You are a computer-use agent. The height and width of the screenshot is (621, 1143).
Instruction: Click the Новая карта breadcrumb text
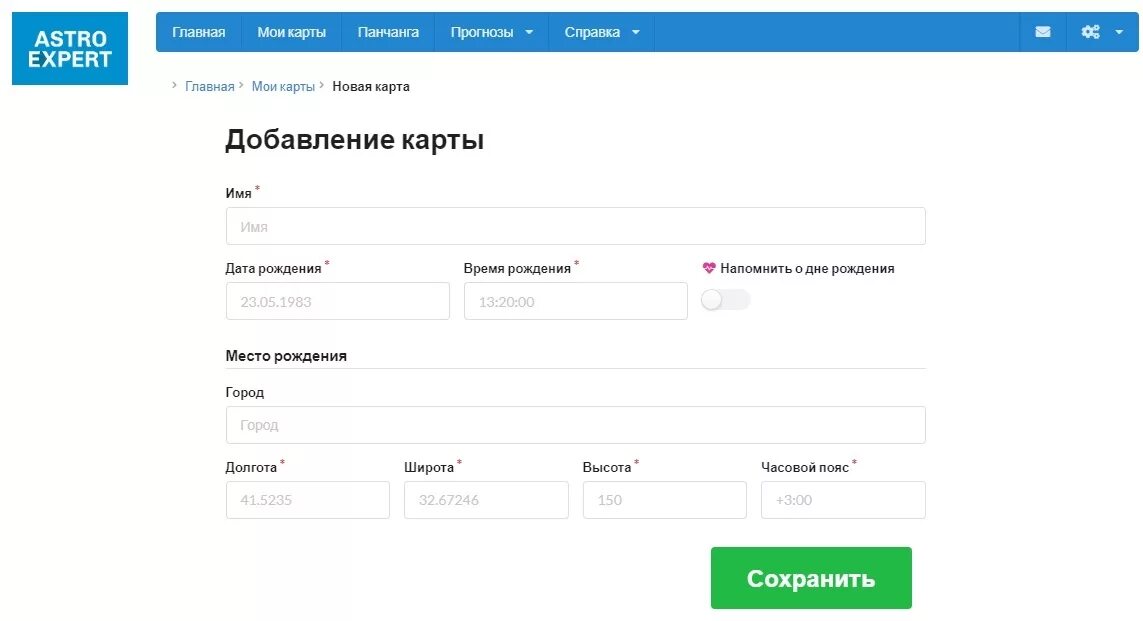[x=371, y=86]
